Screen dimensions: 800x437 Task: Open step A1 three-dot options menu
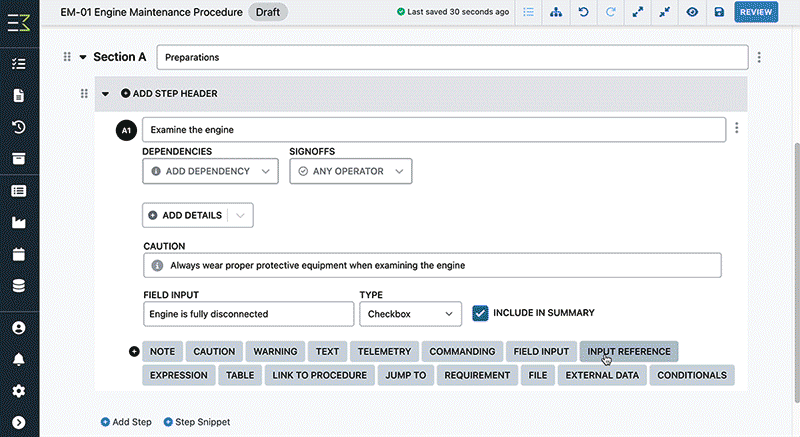click(736, 128)
